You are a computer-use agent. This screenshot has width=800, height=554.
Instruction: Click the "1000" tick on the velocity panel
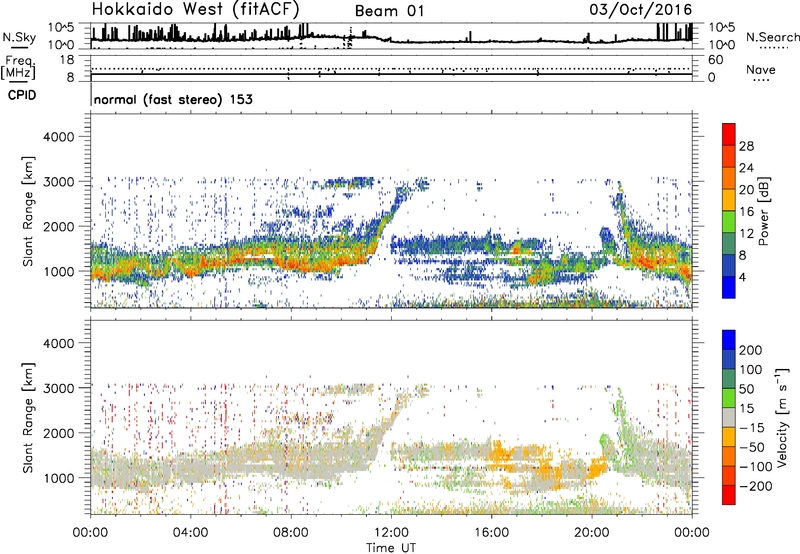[x=59, y=478]
